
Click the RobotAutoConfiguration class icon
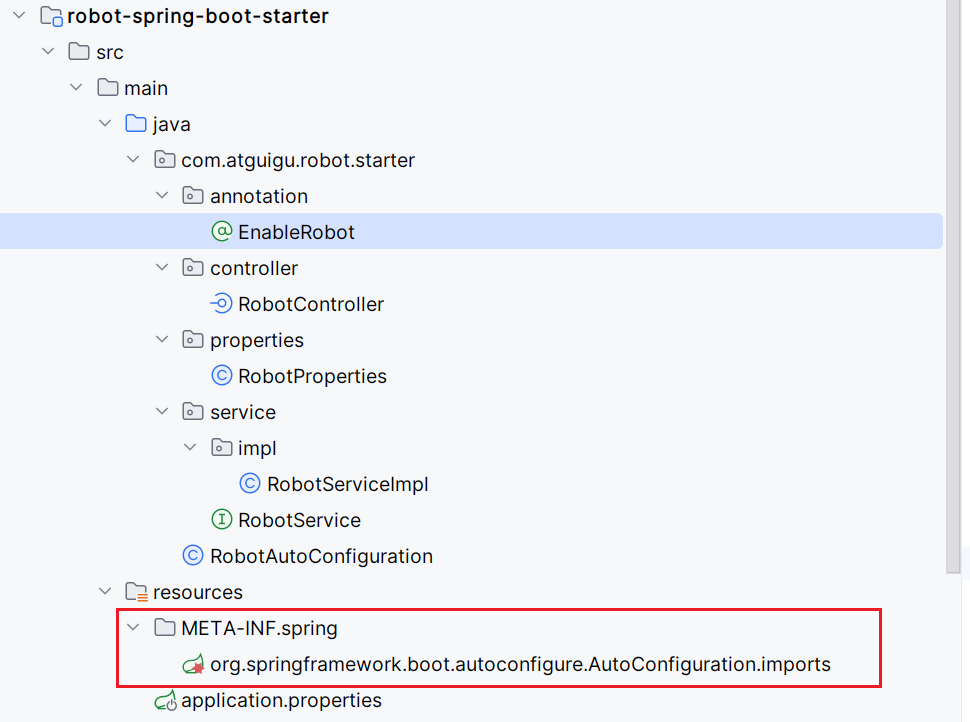click(193, 556)
